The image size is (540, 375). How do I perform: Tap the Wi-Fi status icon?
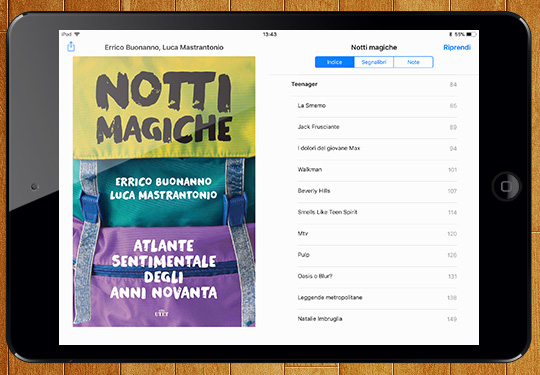tap(77, 34)
